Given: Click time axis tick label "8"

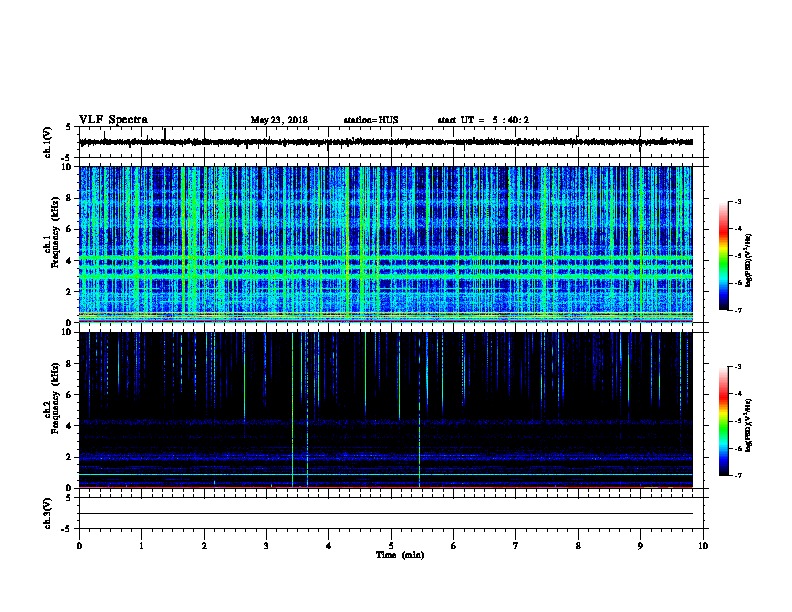Looking at the screenshot, I should pyautogui.click(x=578, y=546).
